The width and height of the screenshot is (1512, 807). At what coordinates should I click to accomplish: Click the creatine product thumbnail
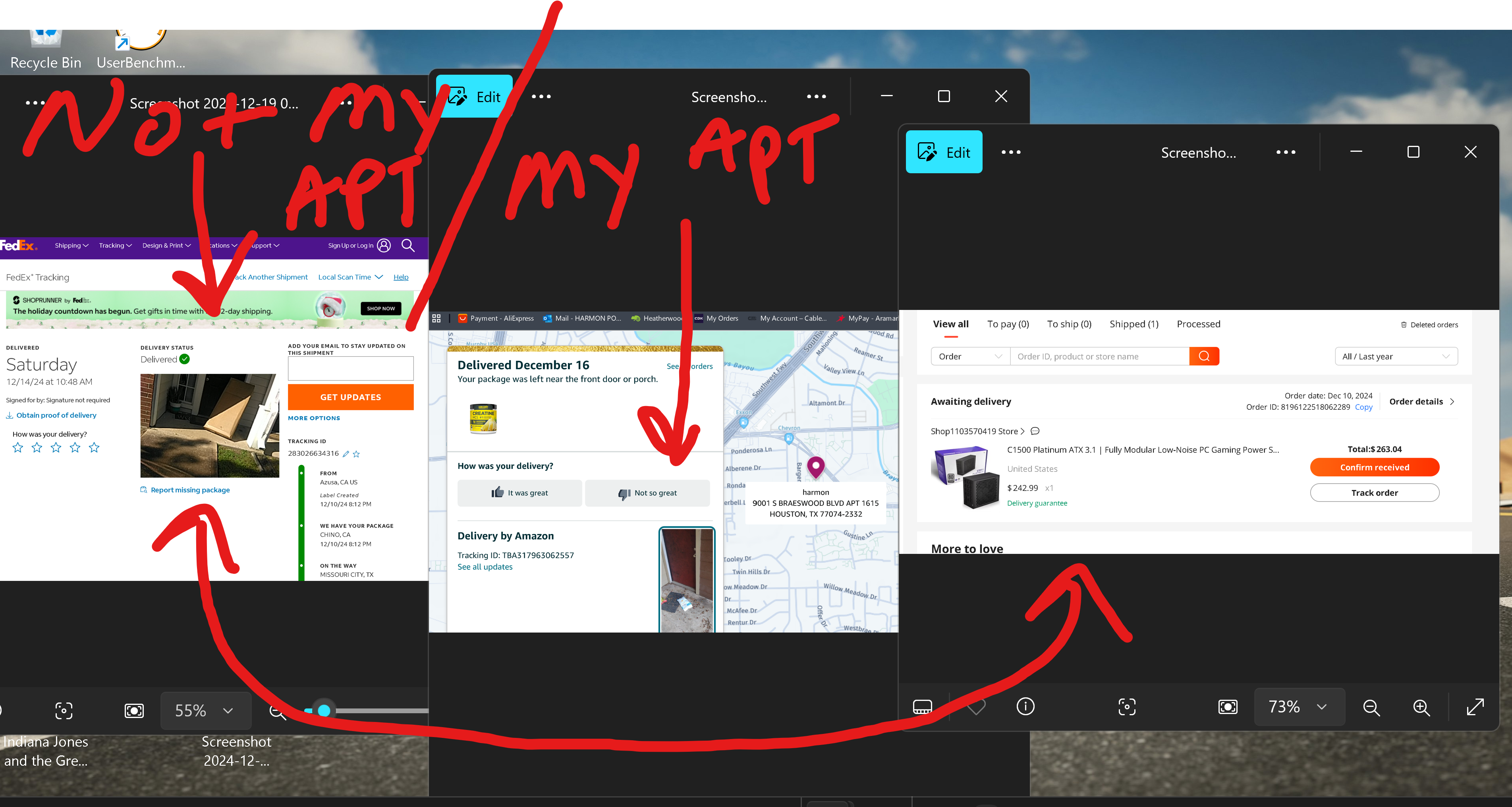point(483,418)
